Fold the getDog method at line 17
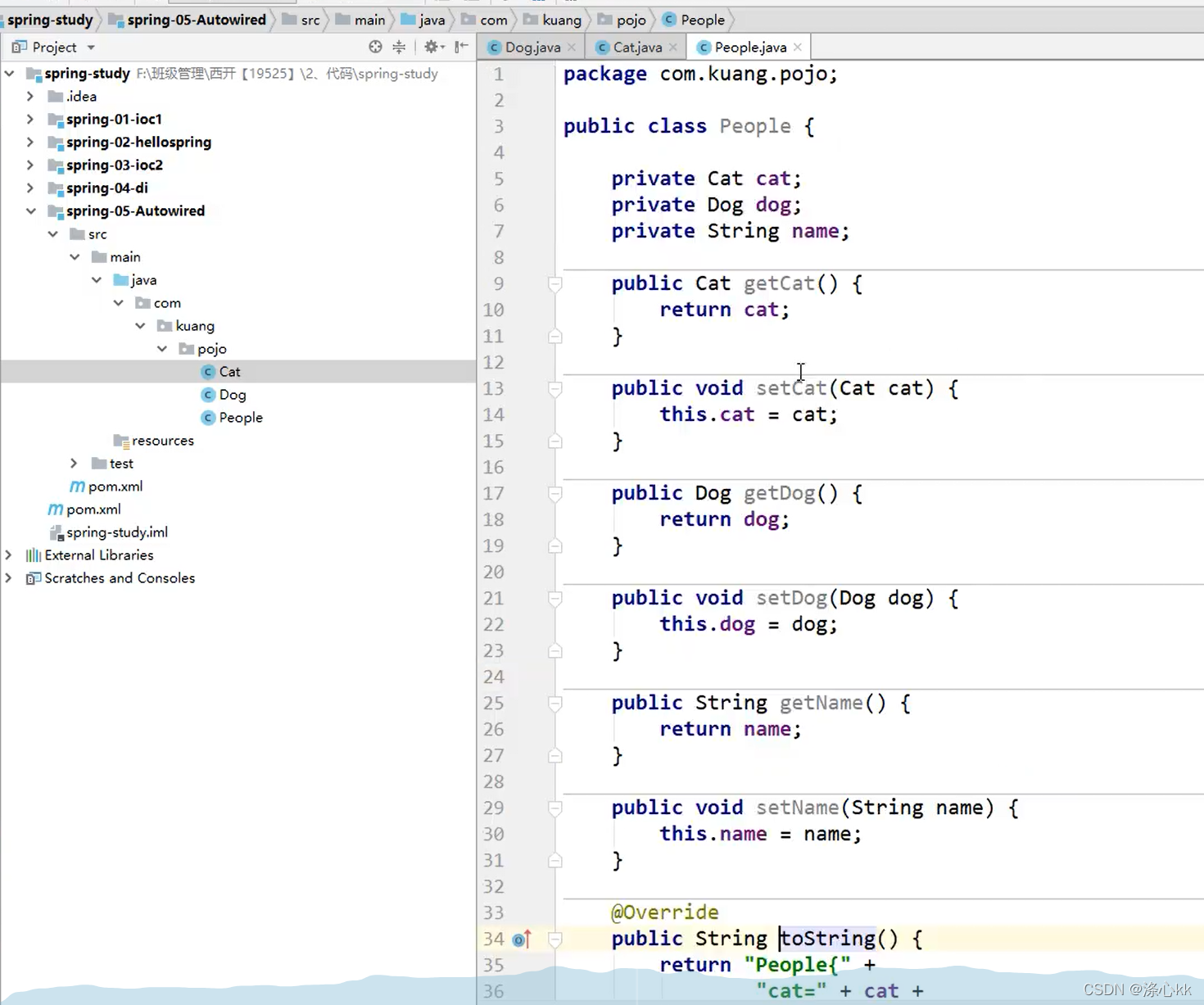Image resolution: width=1204 pixels, height=1005 pixels. point(554,494)
